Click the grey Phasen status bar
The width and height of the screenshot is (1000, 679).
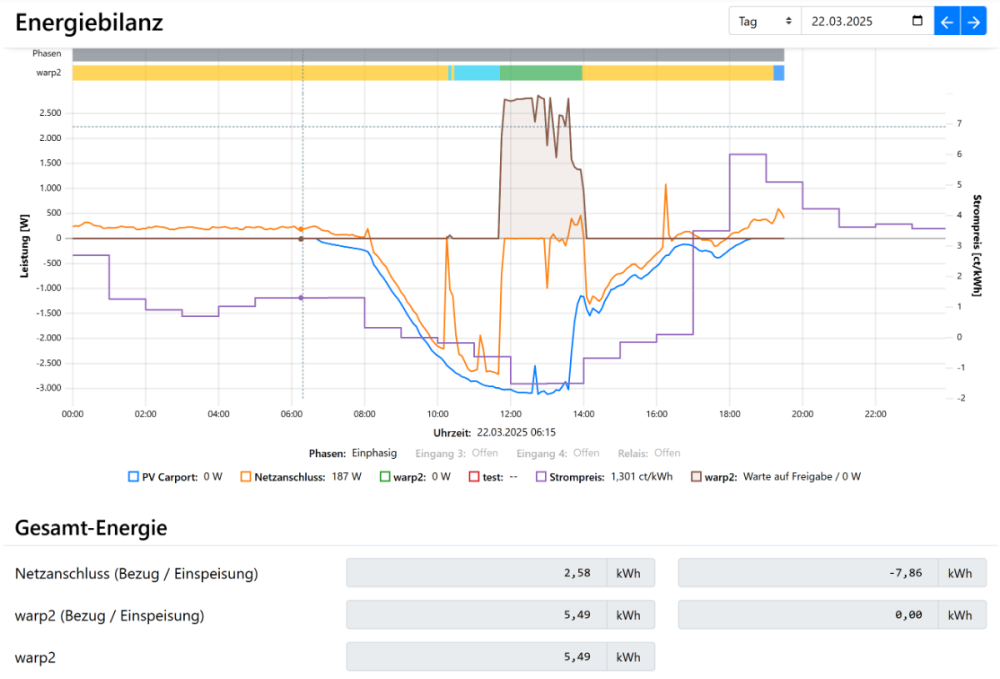coord(428,54)
